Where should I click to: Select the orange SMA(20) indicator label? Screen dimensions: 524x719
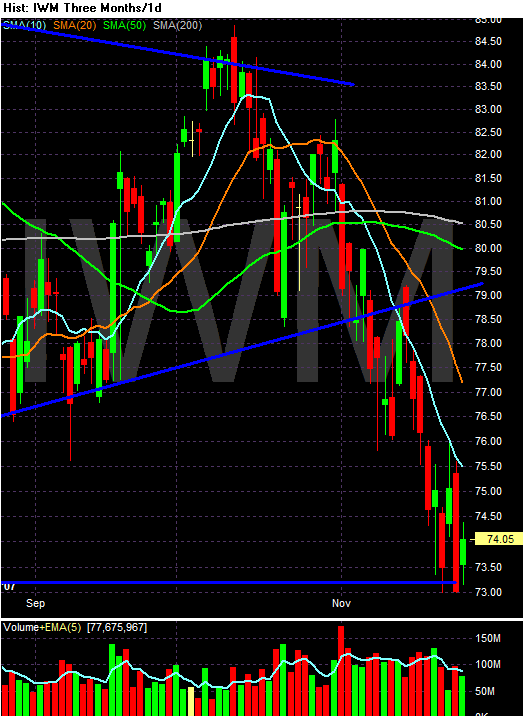click(75, 25)
